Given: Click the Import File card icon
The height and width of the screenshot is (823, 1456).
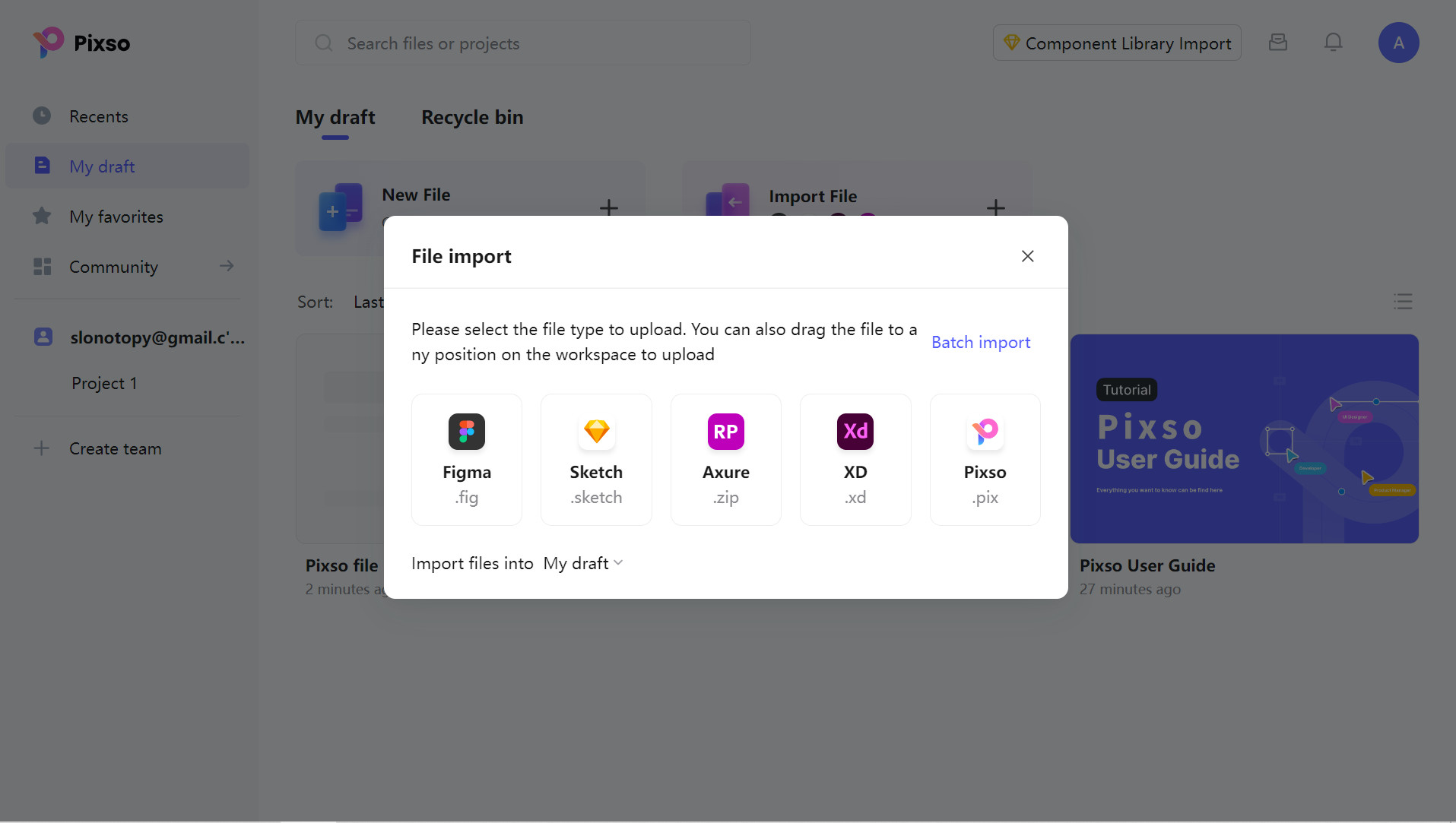Looking at the screenshot, I should pos(728,200).
